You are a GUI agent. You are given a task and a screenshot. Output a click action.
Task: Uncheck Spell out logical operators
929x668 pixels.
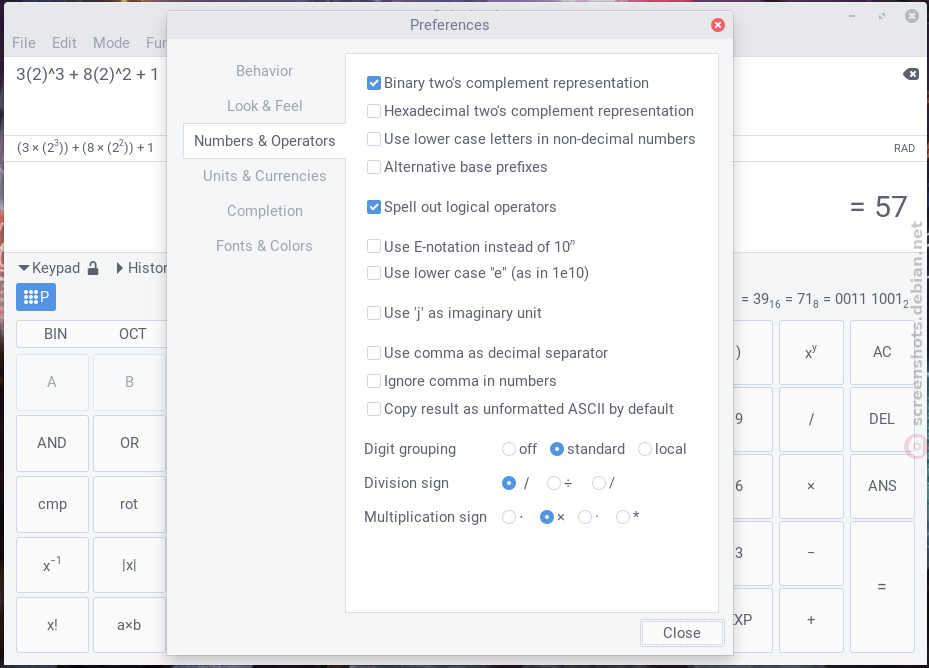(373, 207)
